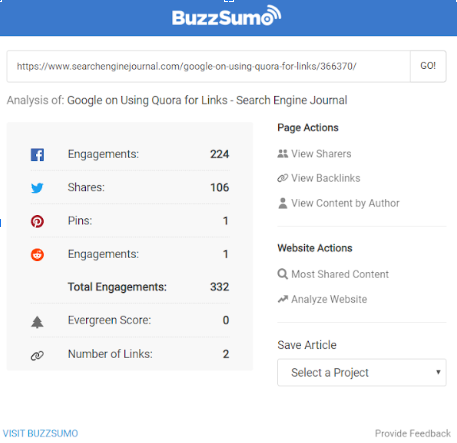Click the dropdown arrow in Save Article
This screenshot has width=457, height=443.
point(438,372)
